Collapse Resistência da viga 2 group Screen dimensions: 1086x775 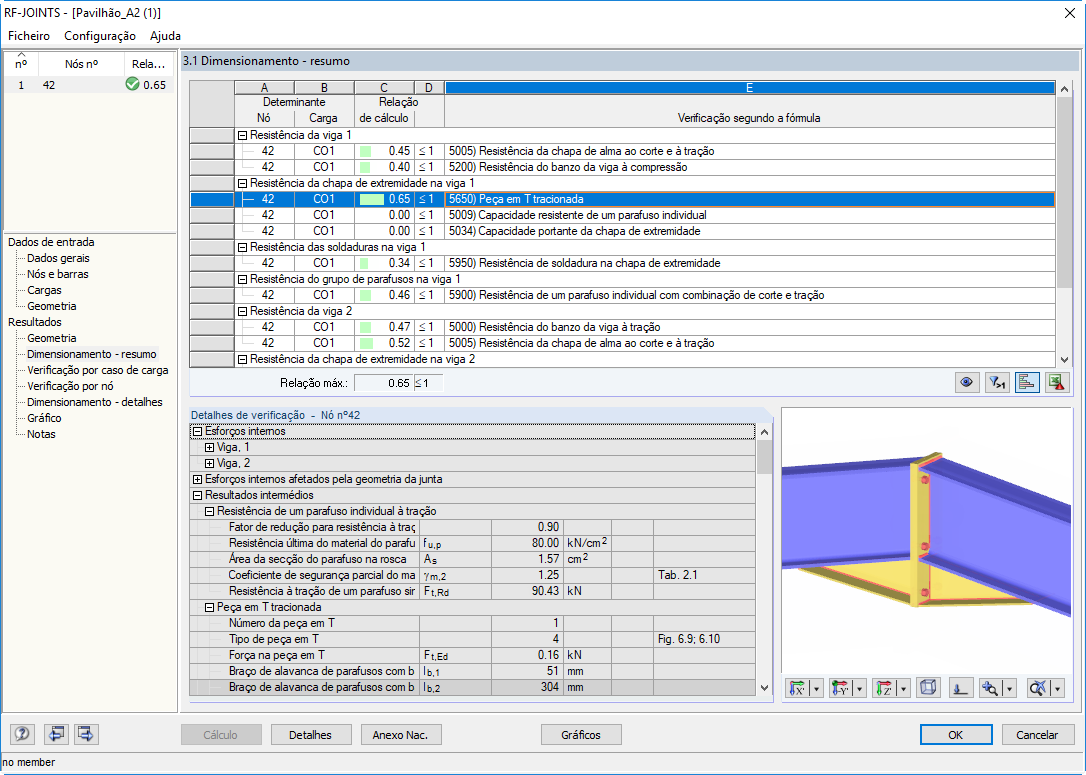[x=242, y=312]
